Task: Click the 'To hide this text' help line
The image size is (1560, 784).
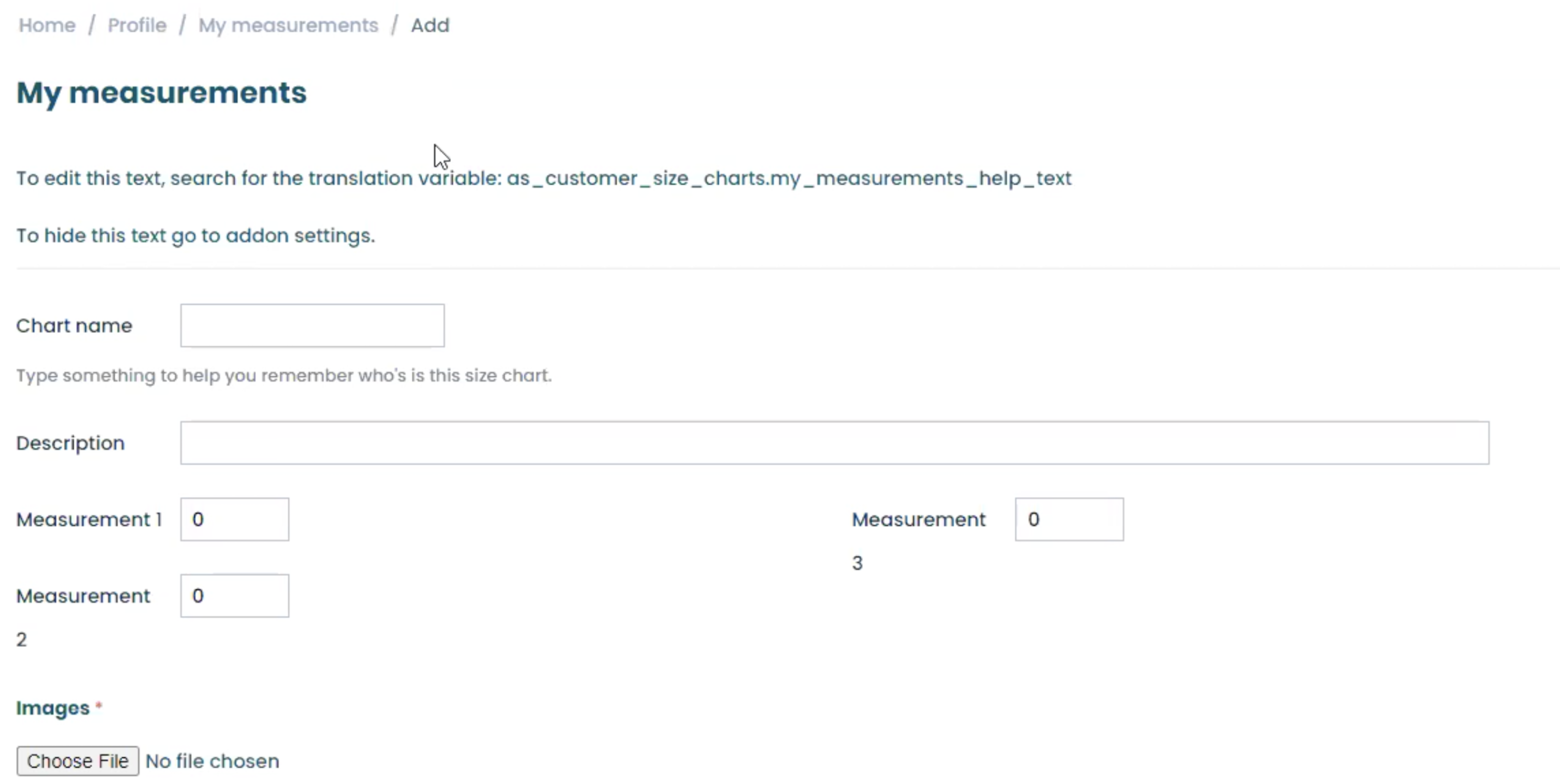Action: 195,235
